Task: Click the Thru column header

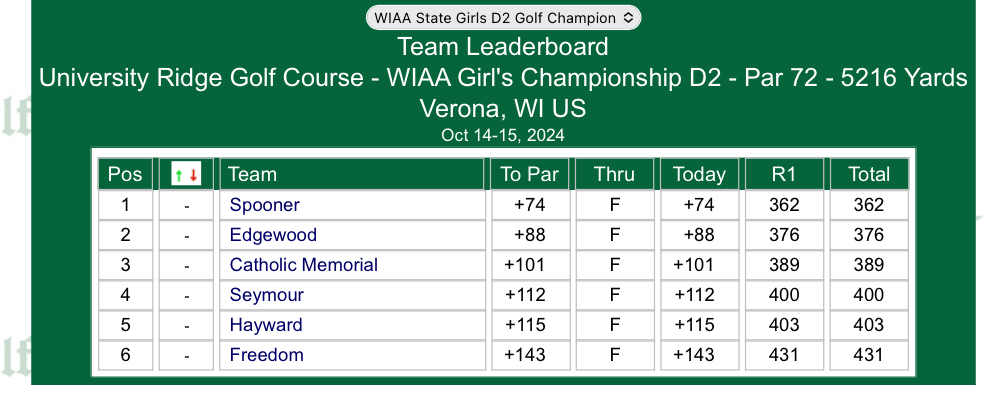Action: click(x=615, y=174)
